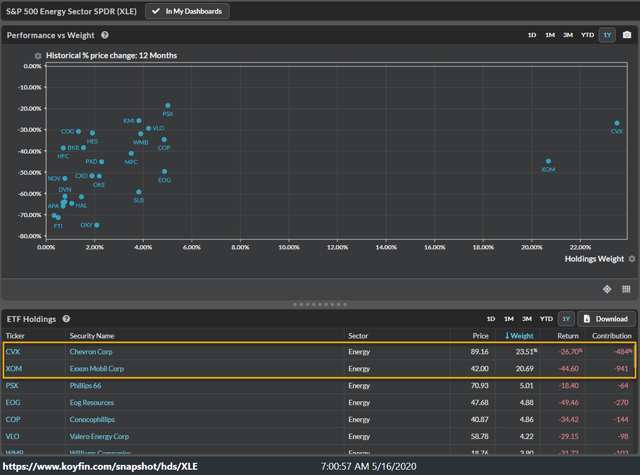Click the crosshair target icon below chart
This screenshot has height=475, width=640.
(607, 289)
